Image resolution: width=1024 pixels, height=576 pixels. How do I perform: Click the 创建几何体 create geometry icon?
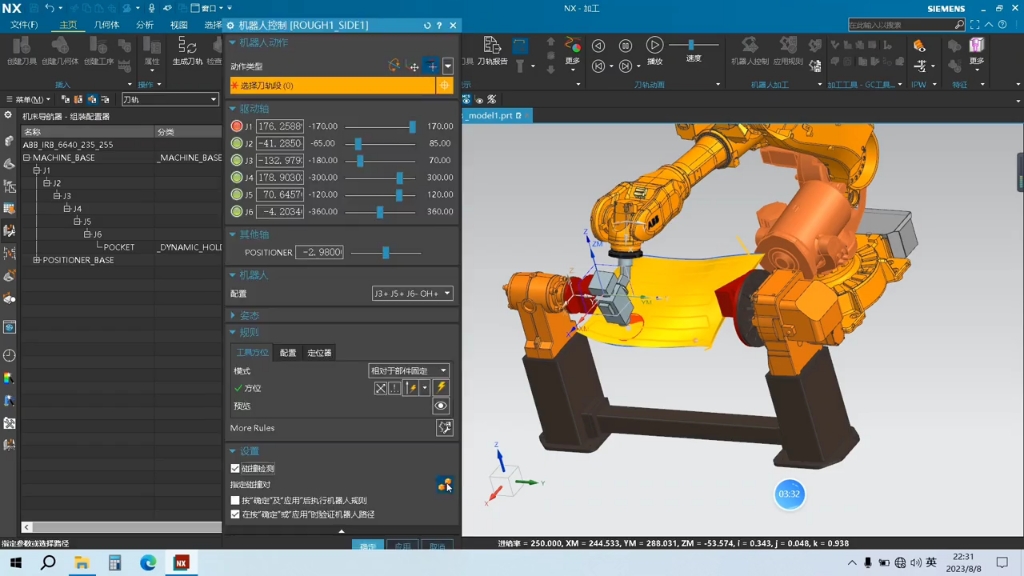60,51
